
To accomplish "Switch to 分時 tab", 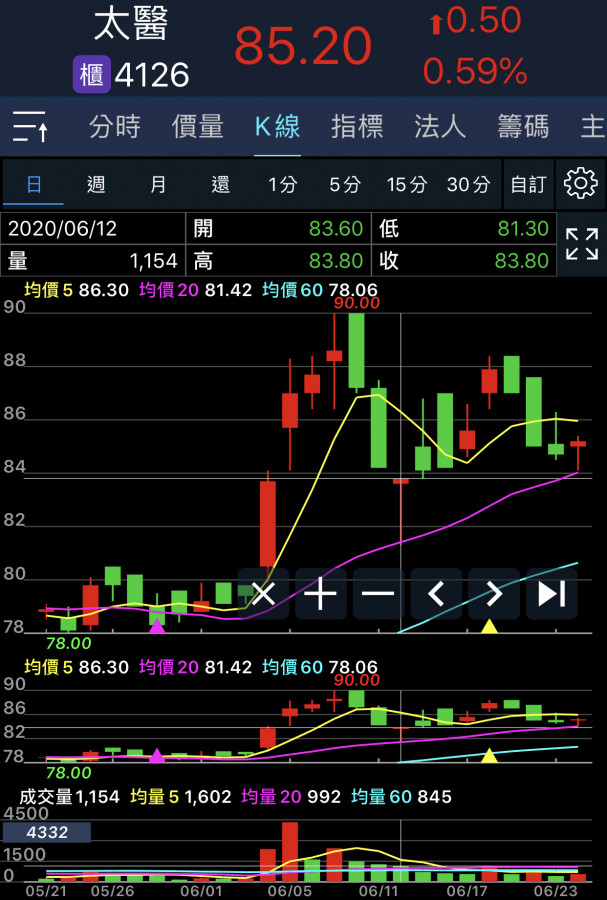I will [x=114, y=127].
